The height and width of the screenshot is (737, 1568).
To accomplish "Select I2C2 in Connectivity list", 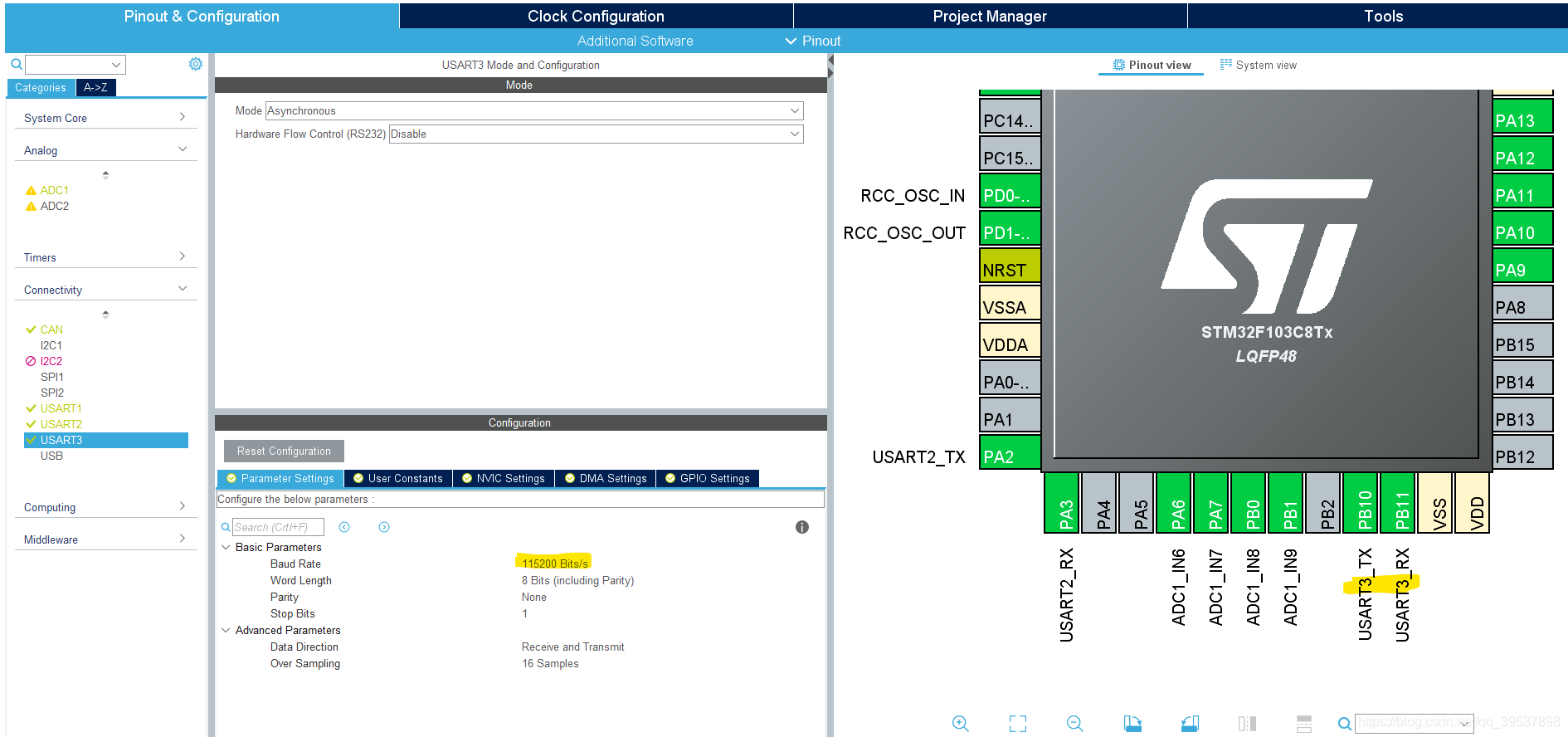I will [x=51, y=361].
